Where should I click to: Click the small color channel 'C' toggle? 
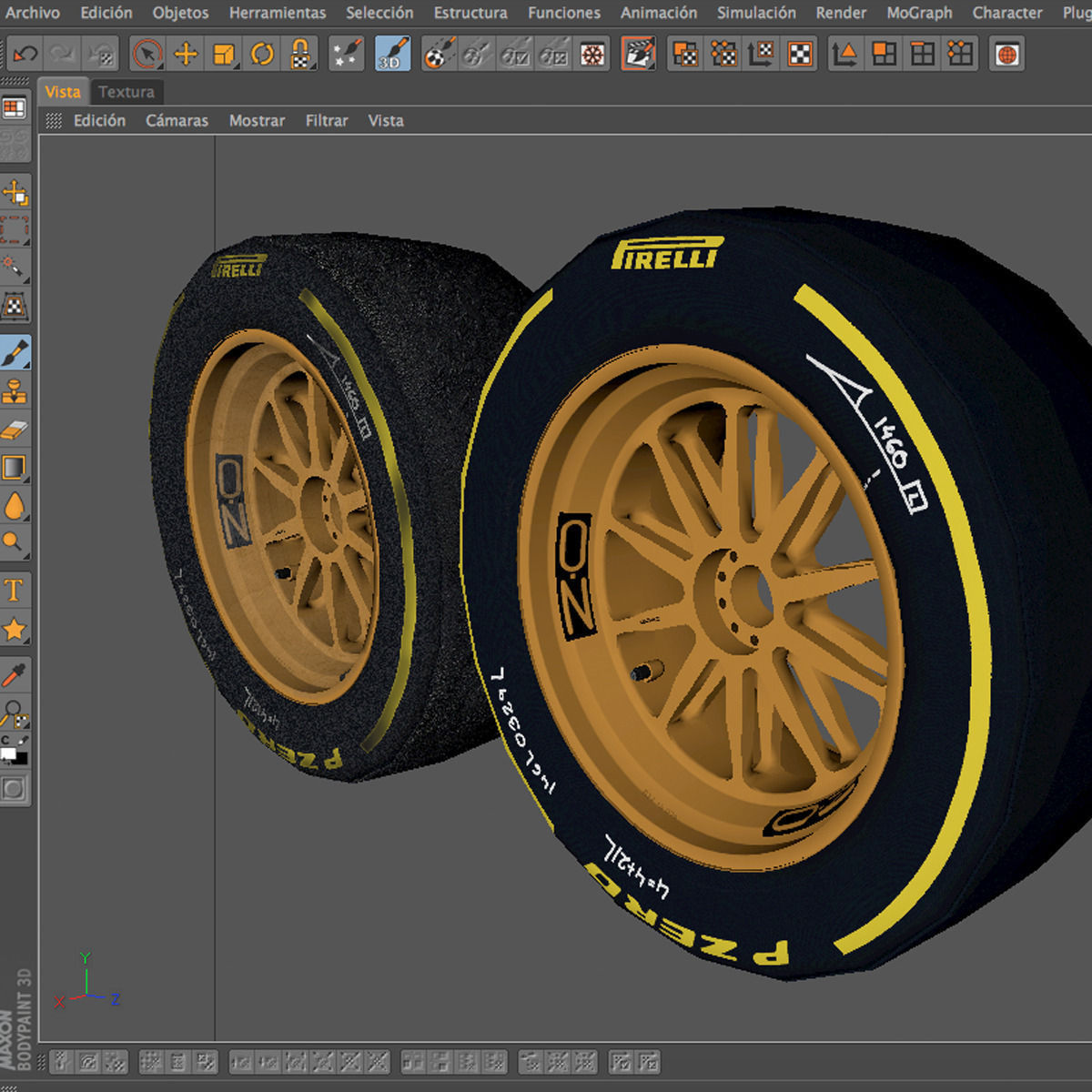pos(5,739)
